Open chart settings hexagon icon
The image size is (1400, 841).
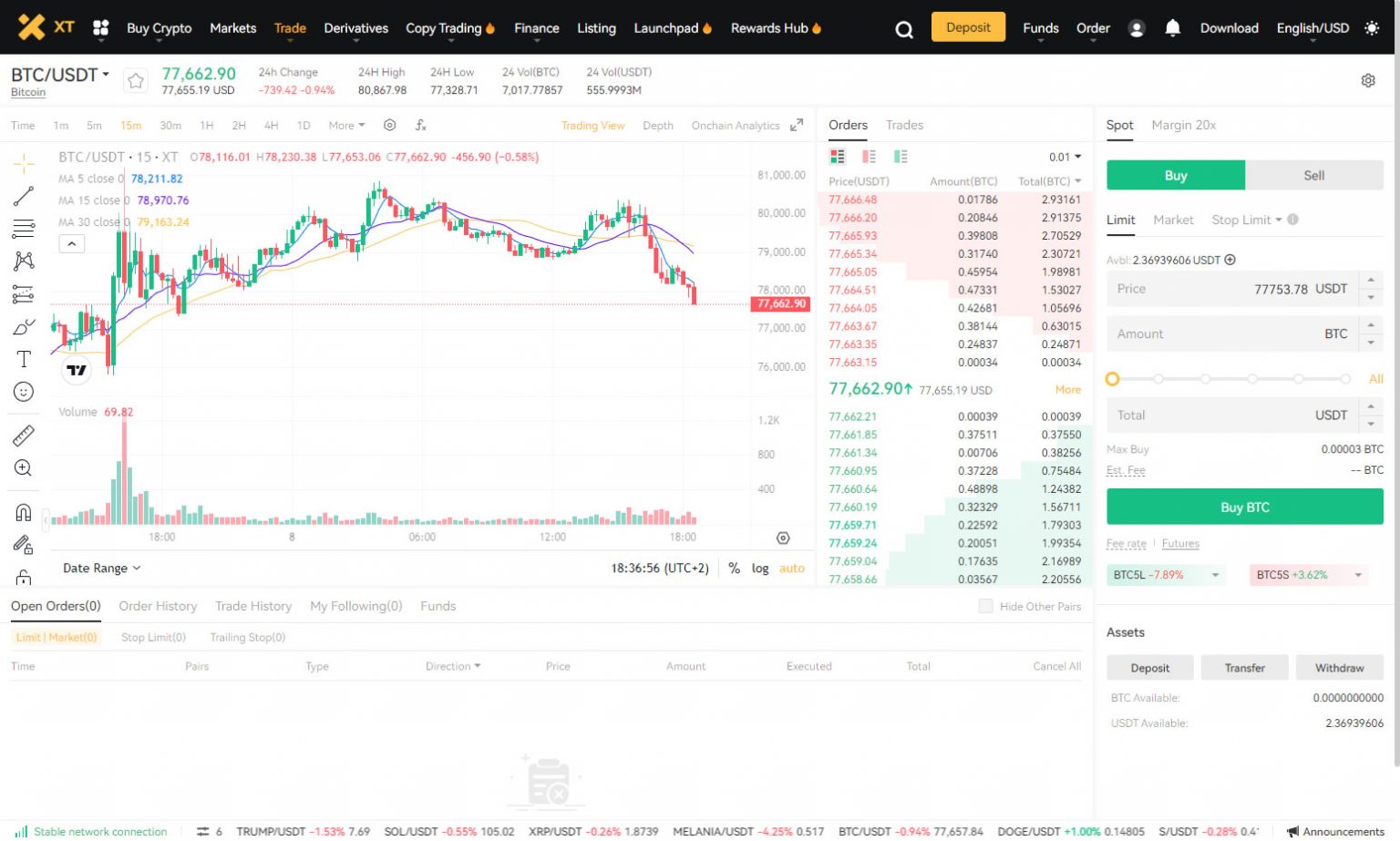(390, 125)
